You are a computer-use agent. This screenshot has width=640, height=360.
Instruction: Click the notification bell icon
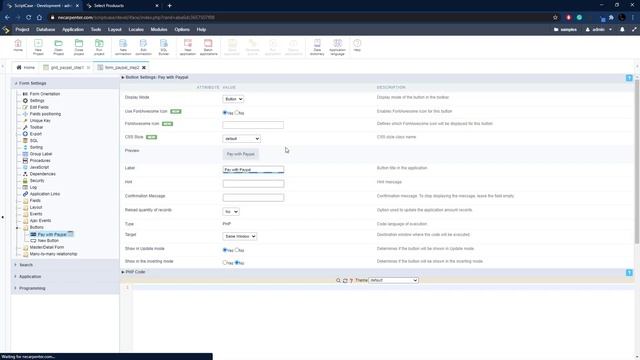click(x=622, y=29)
